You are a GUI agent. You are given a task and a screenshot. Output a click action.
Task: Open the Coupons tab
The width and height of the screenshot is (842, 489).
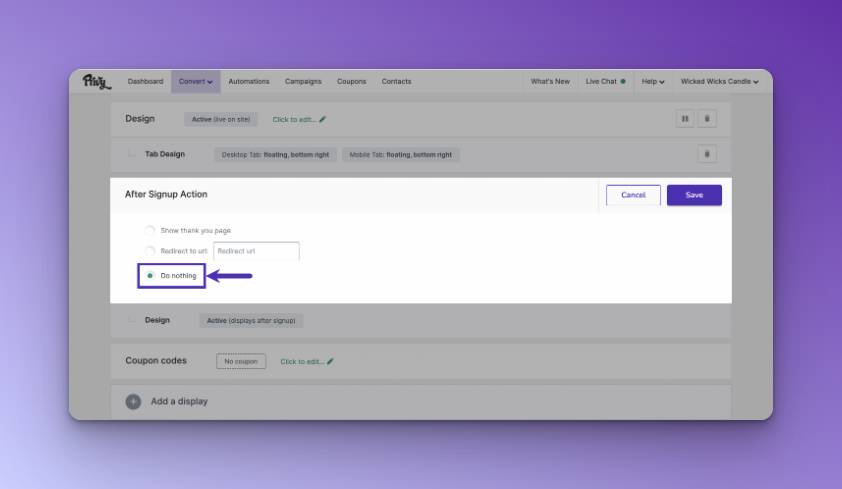(x=351, y=82)
